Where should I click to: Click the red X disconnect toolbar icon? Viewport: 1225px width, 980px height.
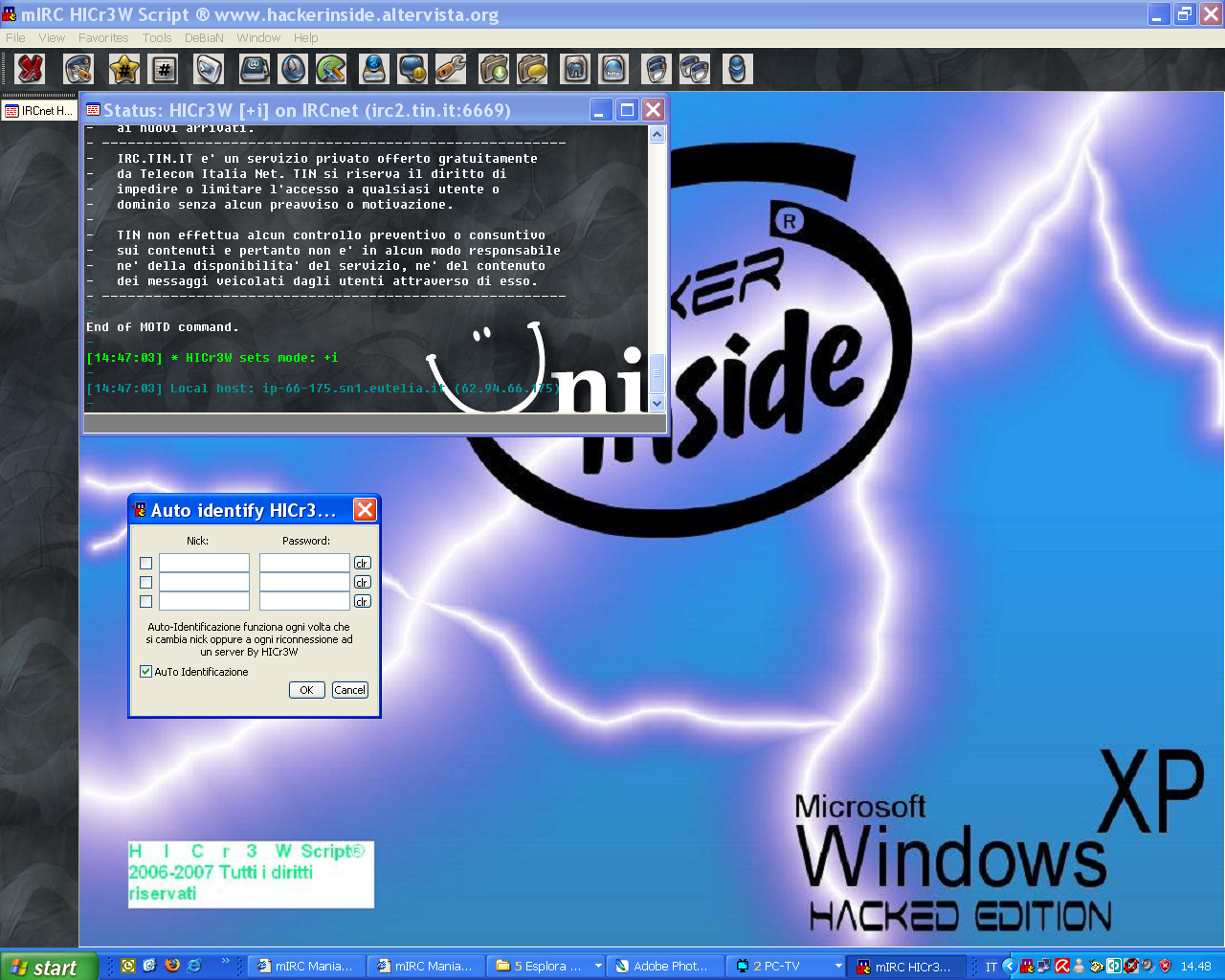click(31, 69)
